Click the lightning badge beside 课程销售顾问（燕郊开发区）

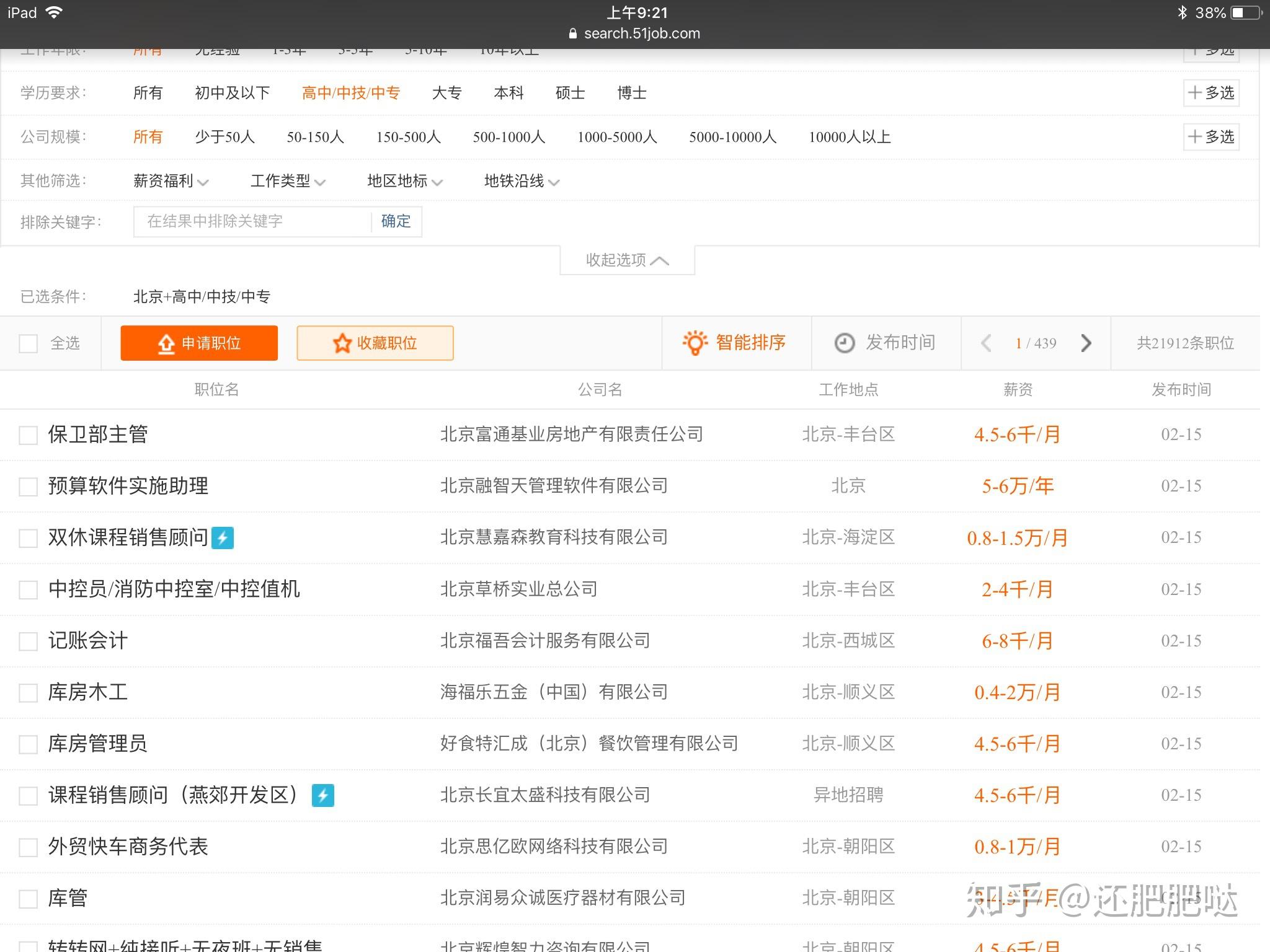[322, 795]
